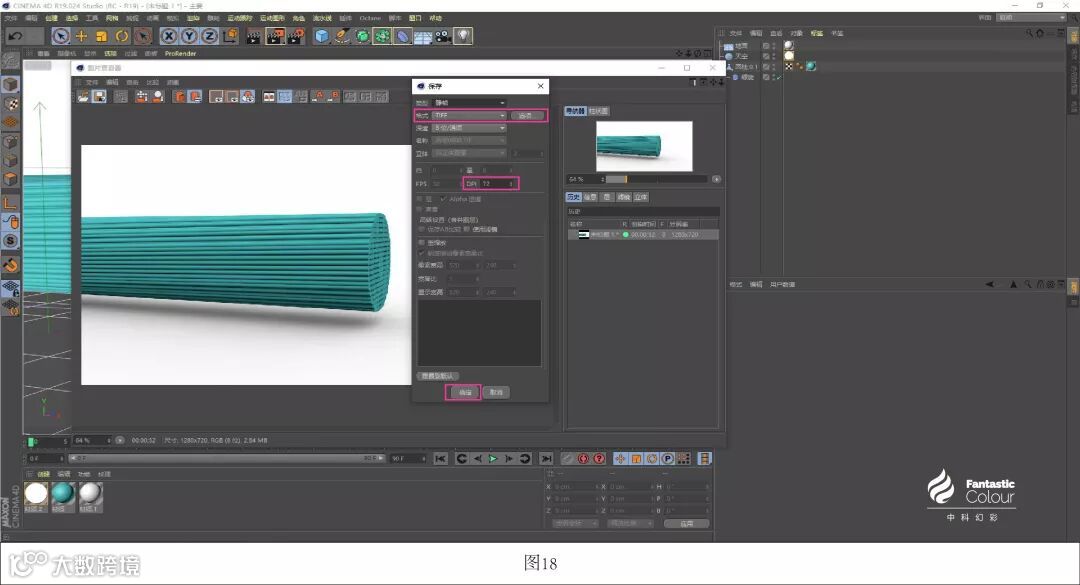
Task: Switch to the Navigator tab
Action: pos(575,111)
